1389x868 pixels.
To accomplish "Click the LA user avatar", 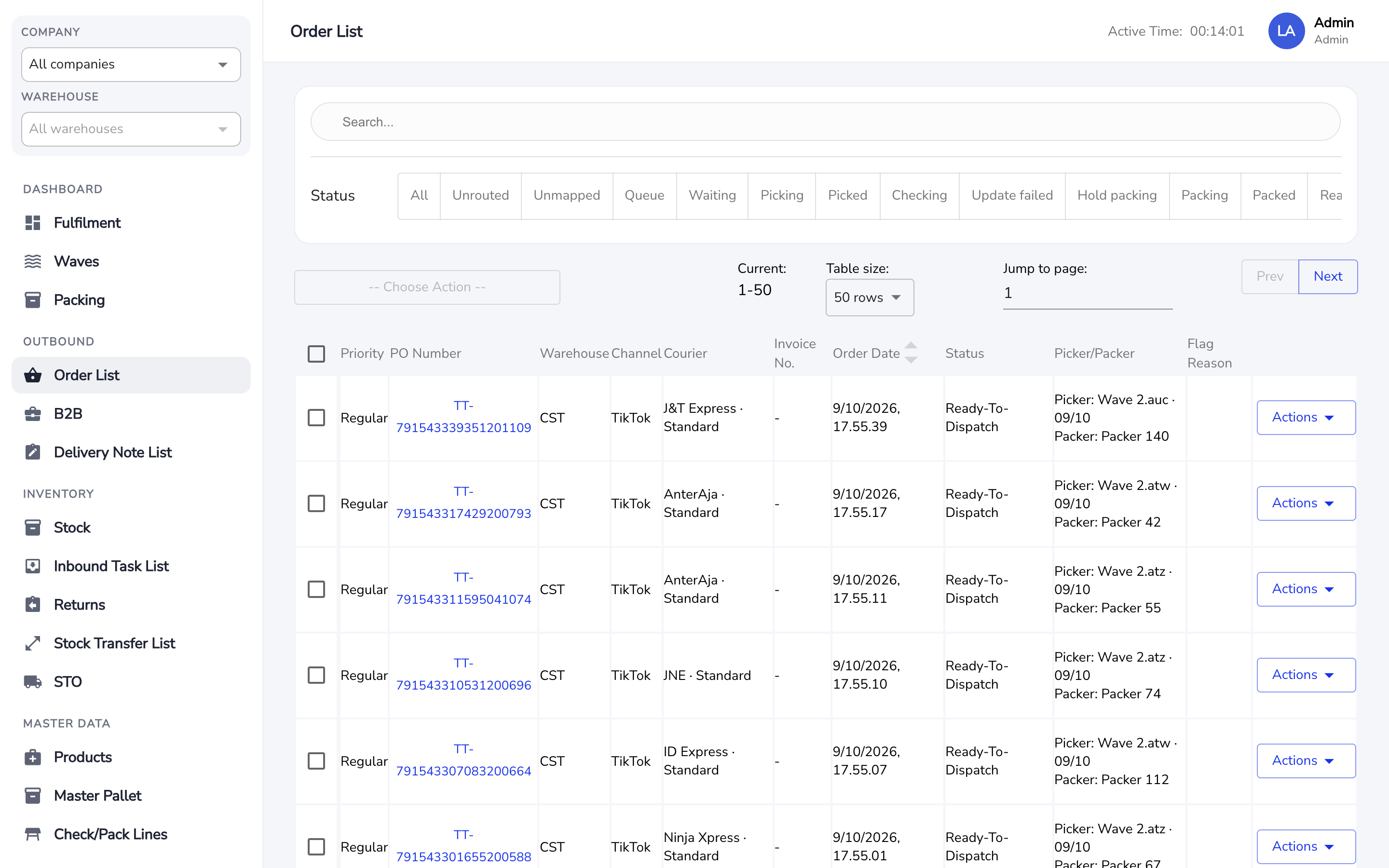I will 1286,31.
